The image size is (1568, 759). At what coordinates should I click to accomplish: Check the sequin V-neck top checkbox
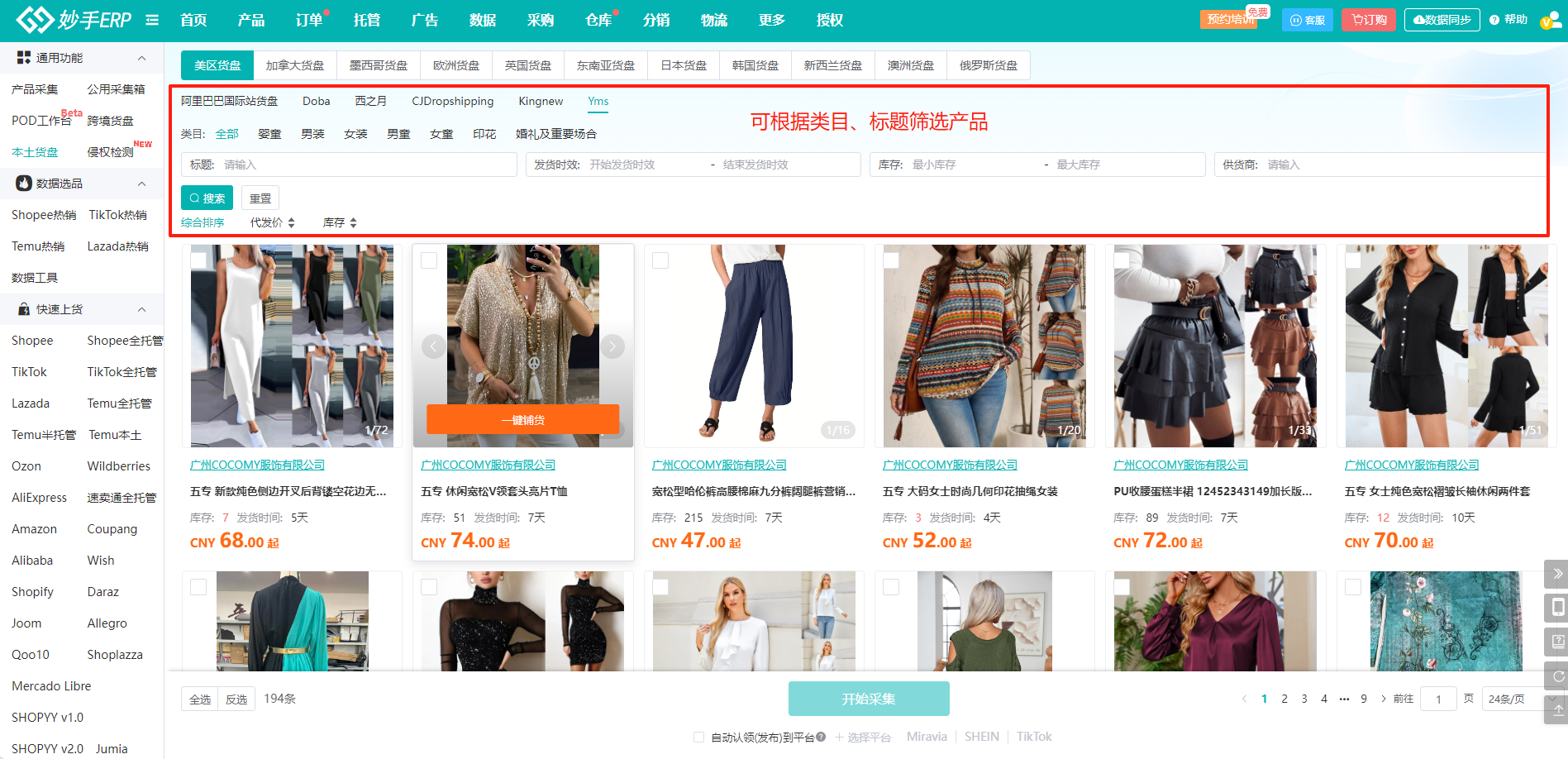429,260
